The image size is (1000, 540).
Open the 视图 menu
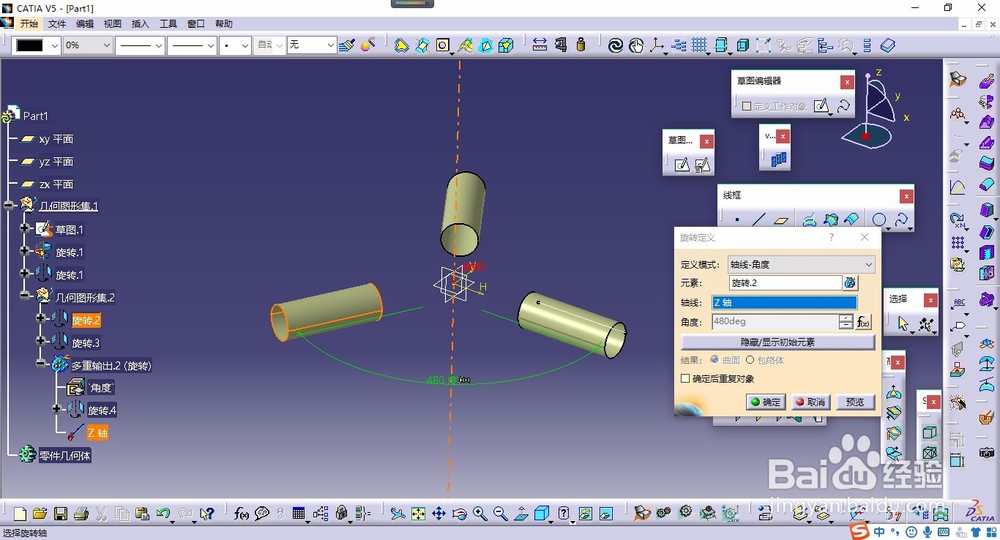pyautogui.click(x=112, y=24)
